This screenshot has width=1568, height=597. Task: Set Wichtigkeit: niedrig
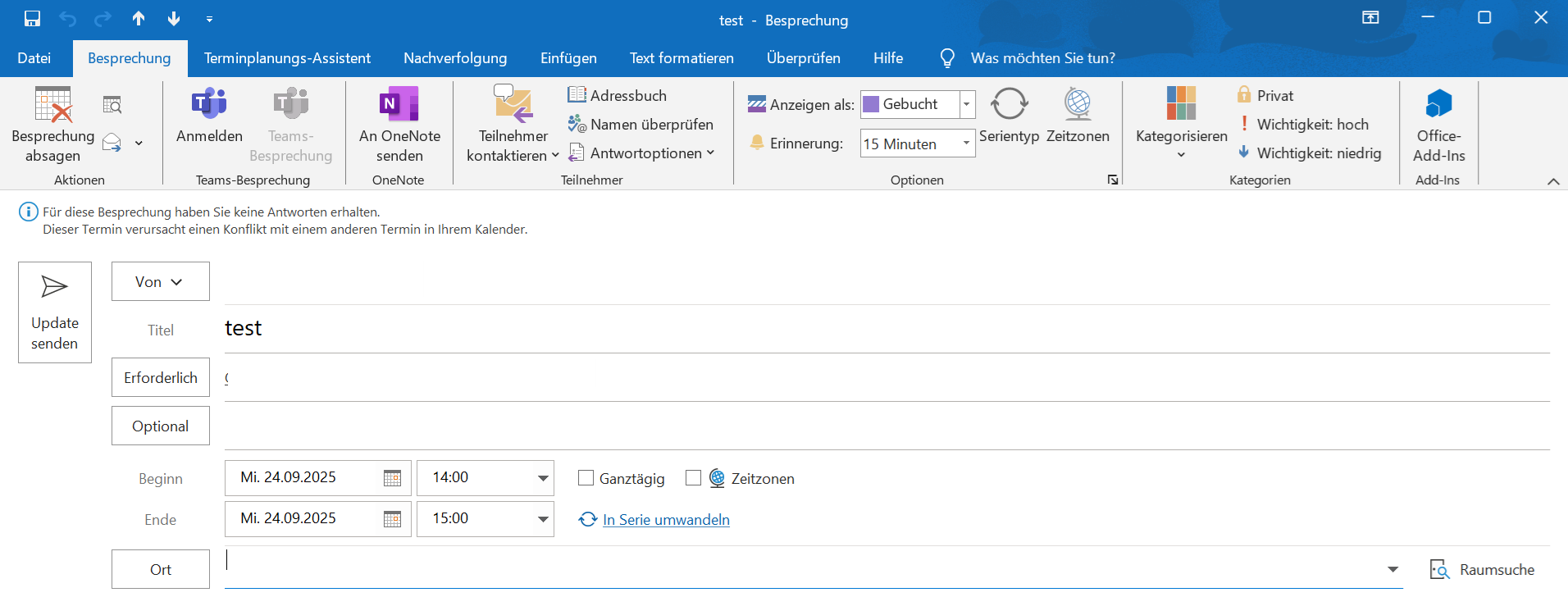1309,153
